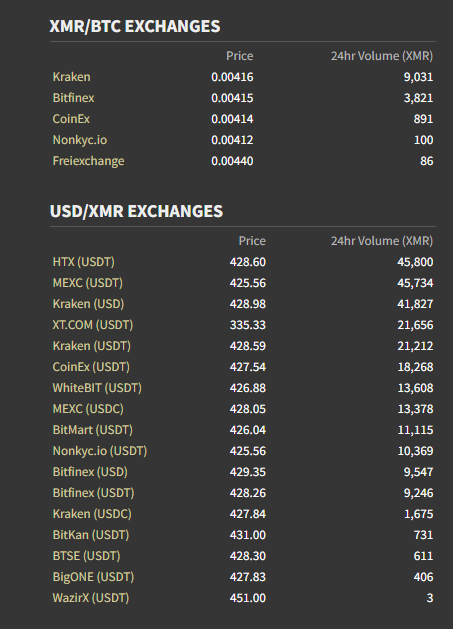This screenshot has width=453, height=629.
Task: Open the XT.COM (USDT) link
Action: (93, 325)
